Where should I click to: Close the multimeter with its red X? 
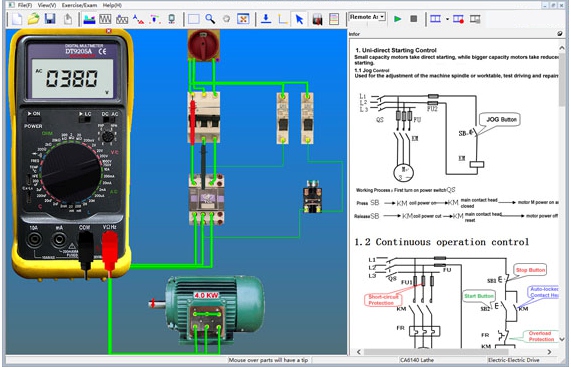[109, 31]
